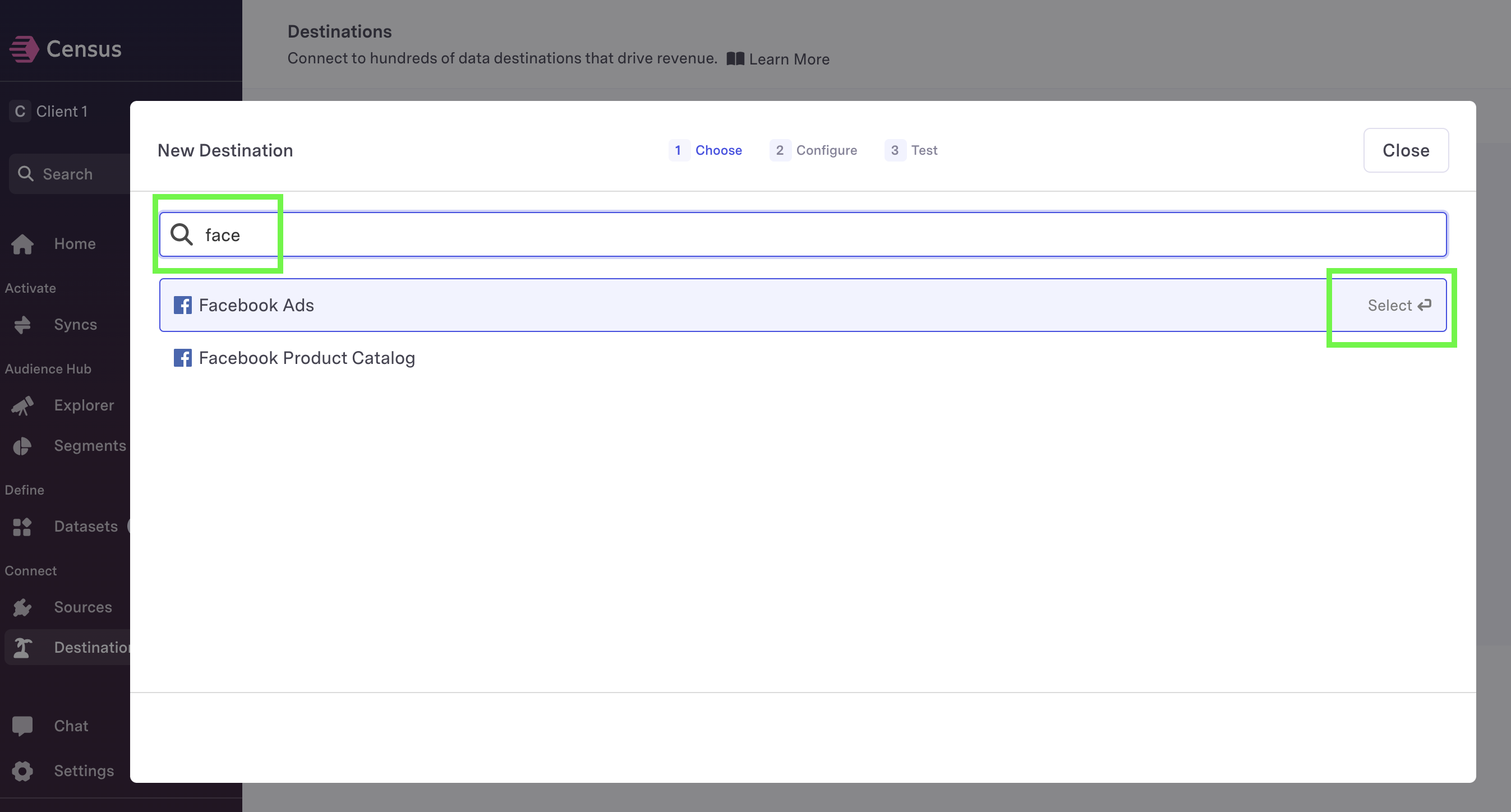1511x812 pixels.
Task: Click the Chat bubble icon
Action: tap(22, 726)
